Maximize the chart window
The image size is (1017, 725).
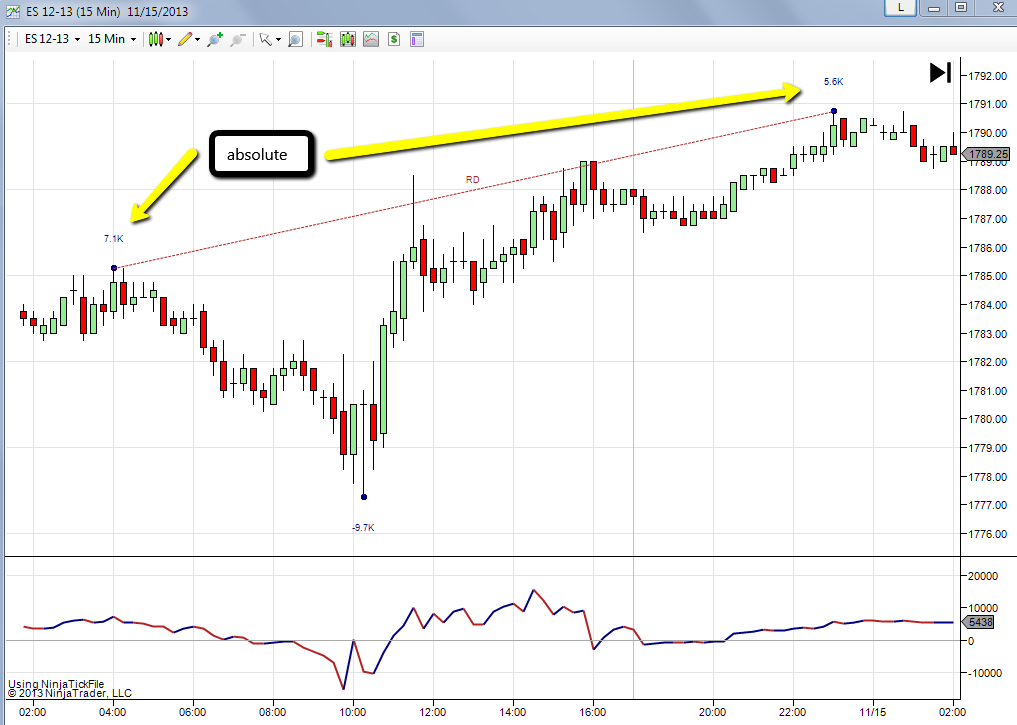(x=961, y=7)
